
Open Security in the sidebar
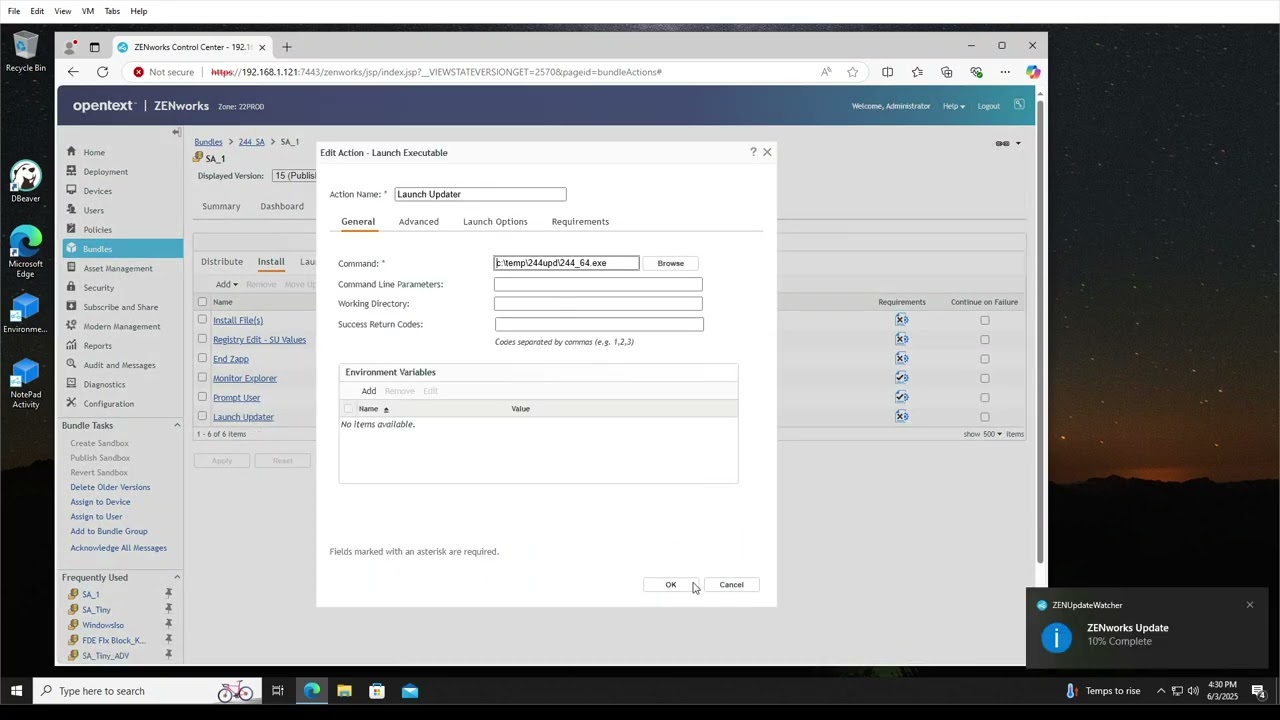99,288
